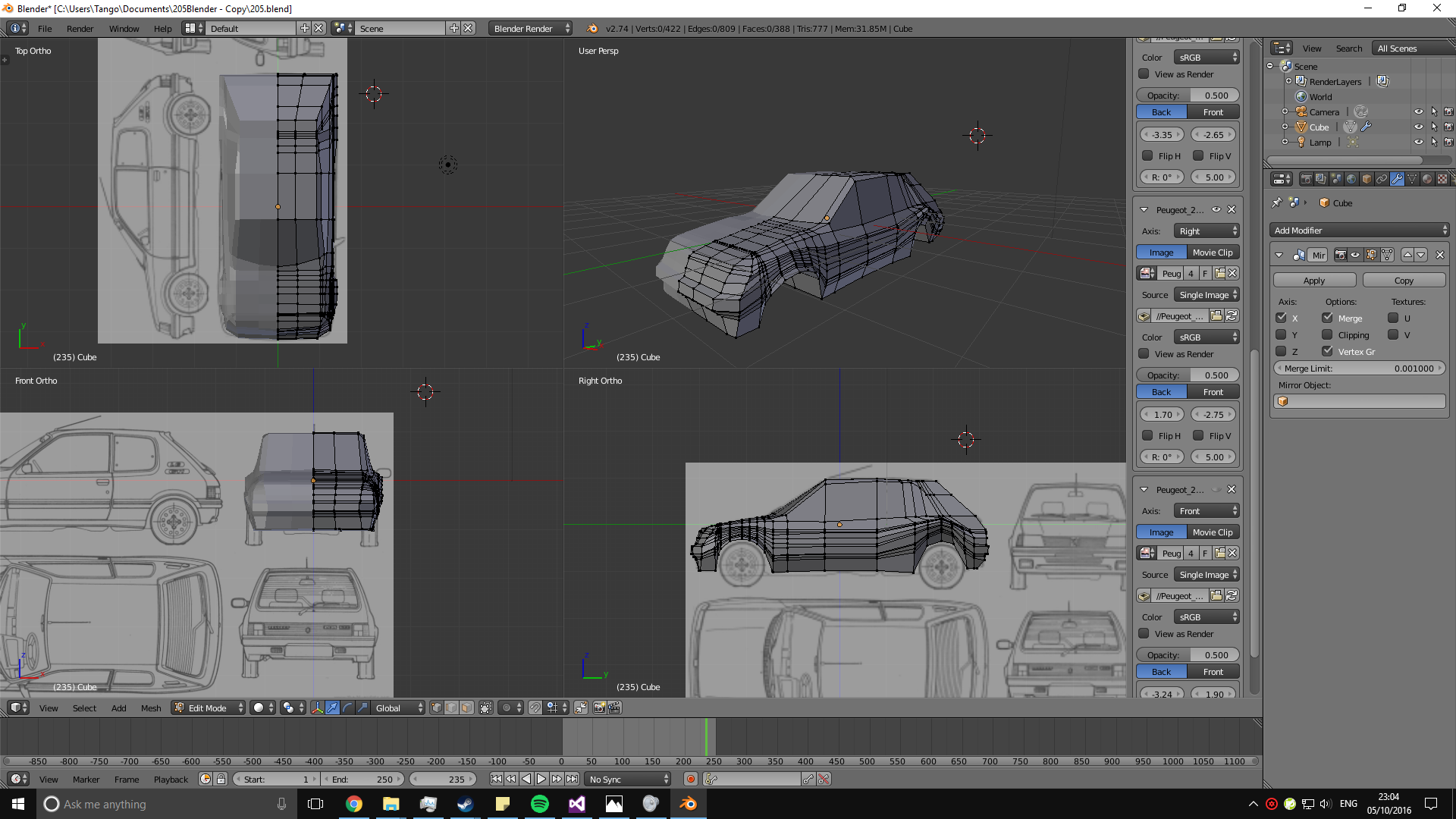Open the Mesh menu in viewport header
Viewport: 1456px width, 819px height.
click(x=151, y=708)
